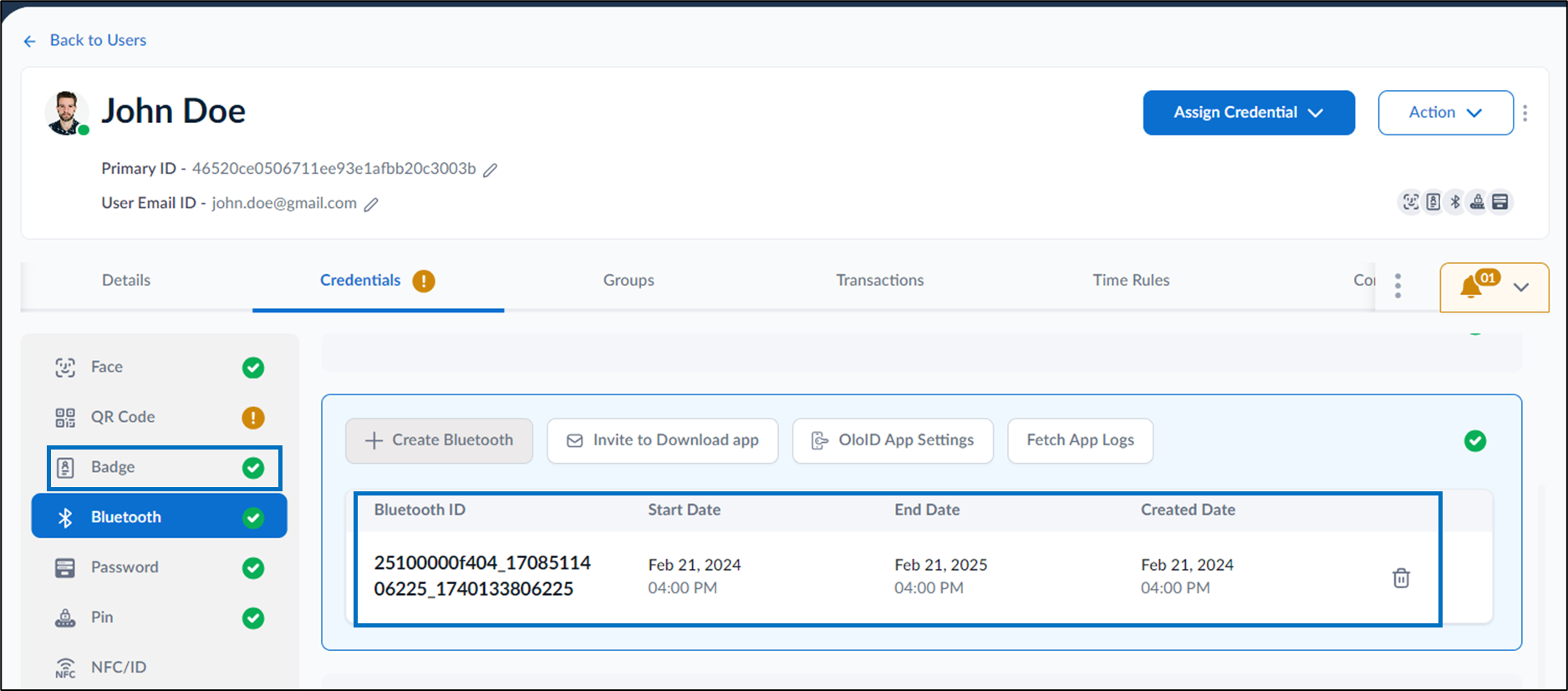Switch to the Details tab
This screenshot has width=1568, height=691.
[x=126, y=281]
